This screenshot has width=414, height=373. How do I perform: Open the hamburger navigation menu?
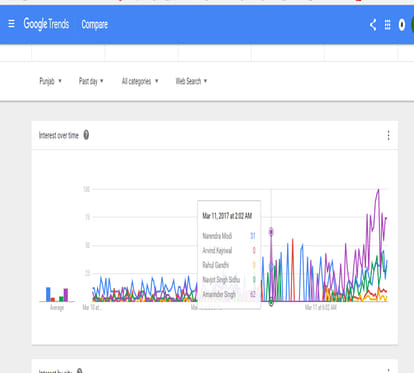(x=11, y=24)
